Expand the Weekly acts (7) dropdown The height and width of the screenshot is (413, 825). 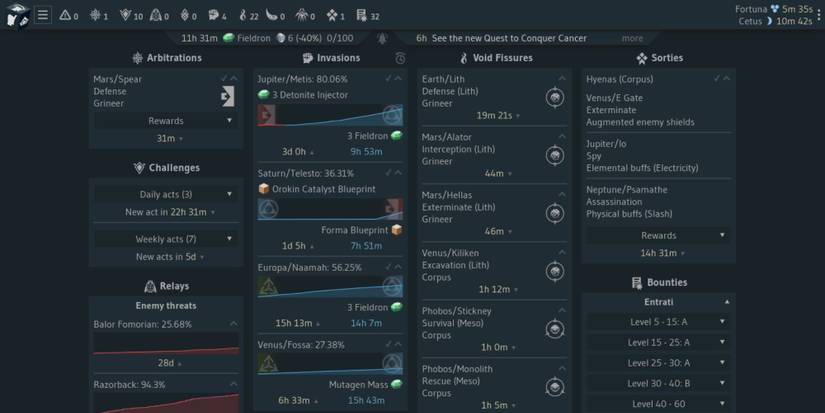click(166, 239)
